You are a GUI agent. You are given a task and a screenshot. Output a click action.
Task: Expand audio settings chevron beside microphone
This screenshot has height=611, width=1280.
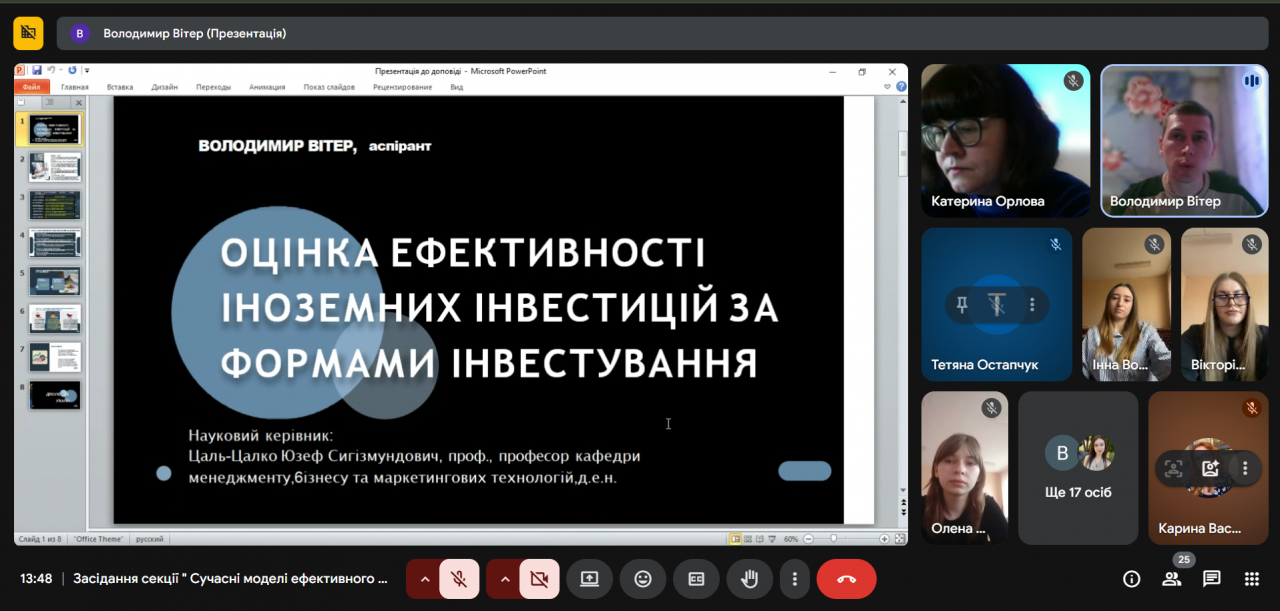(x=425, y=579)
